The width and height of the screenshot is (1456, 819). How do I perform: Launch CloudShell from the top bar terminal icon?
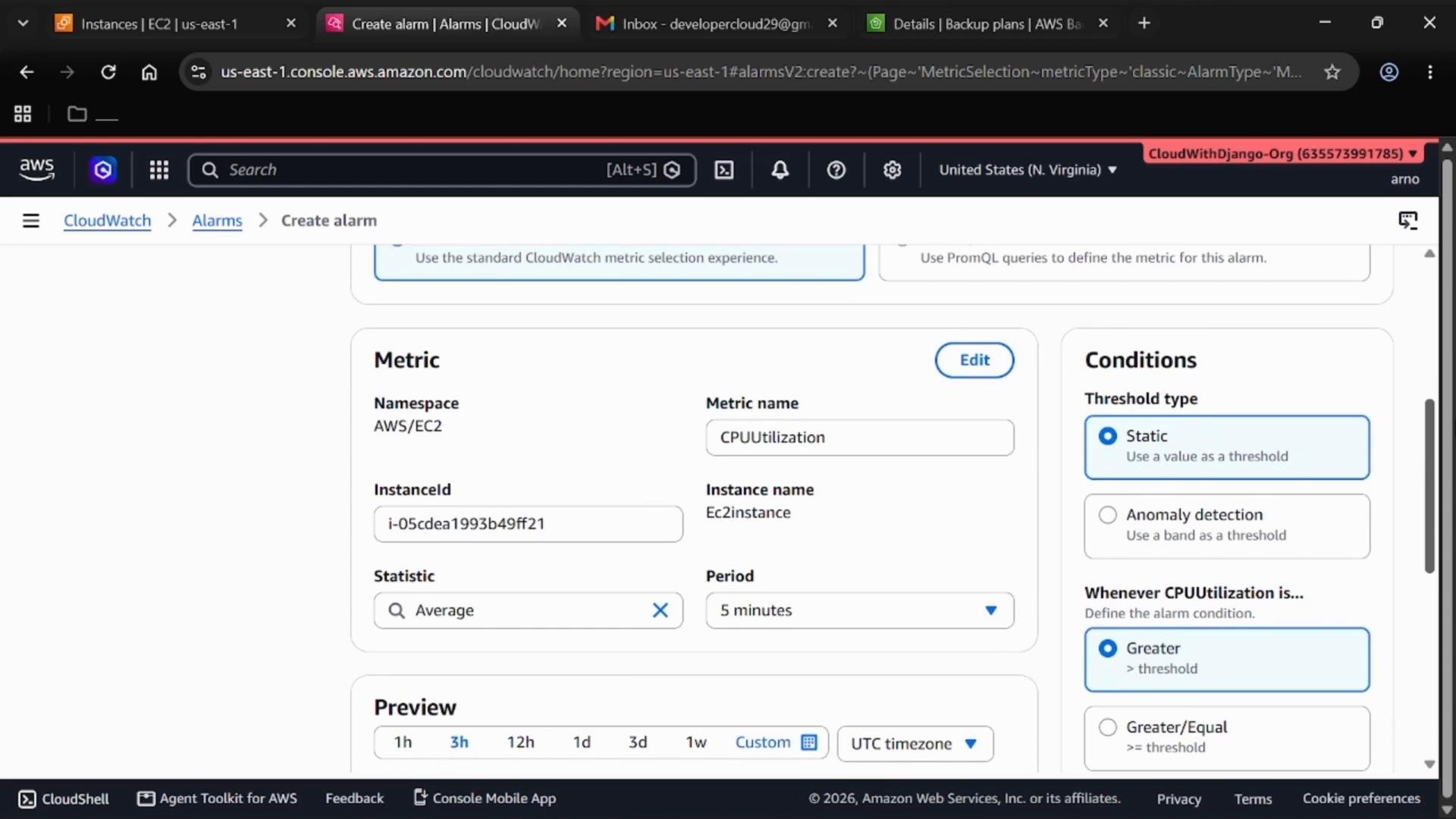point(724,170)
